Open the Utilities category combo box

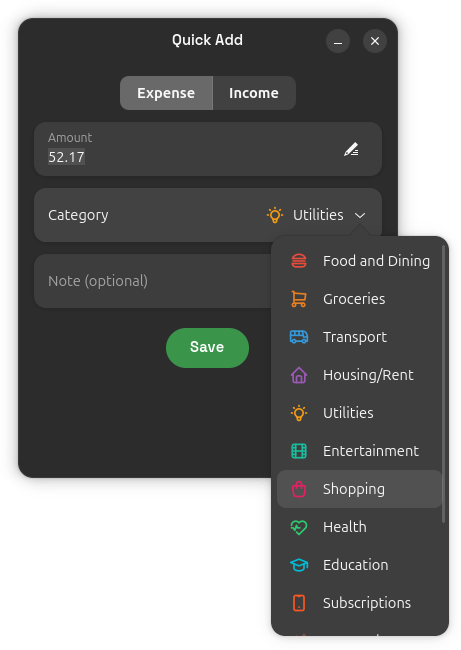click(x=316, y=215)
